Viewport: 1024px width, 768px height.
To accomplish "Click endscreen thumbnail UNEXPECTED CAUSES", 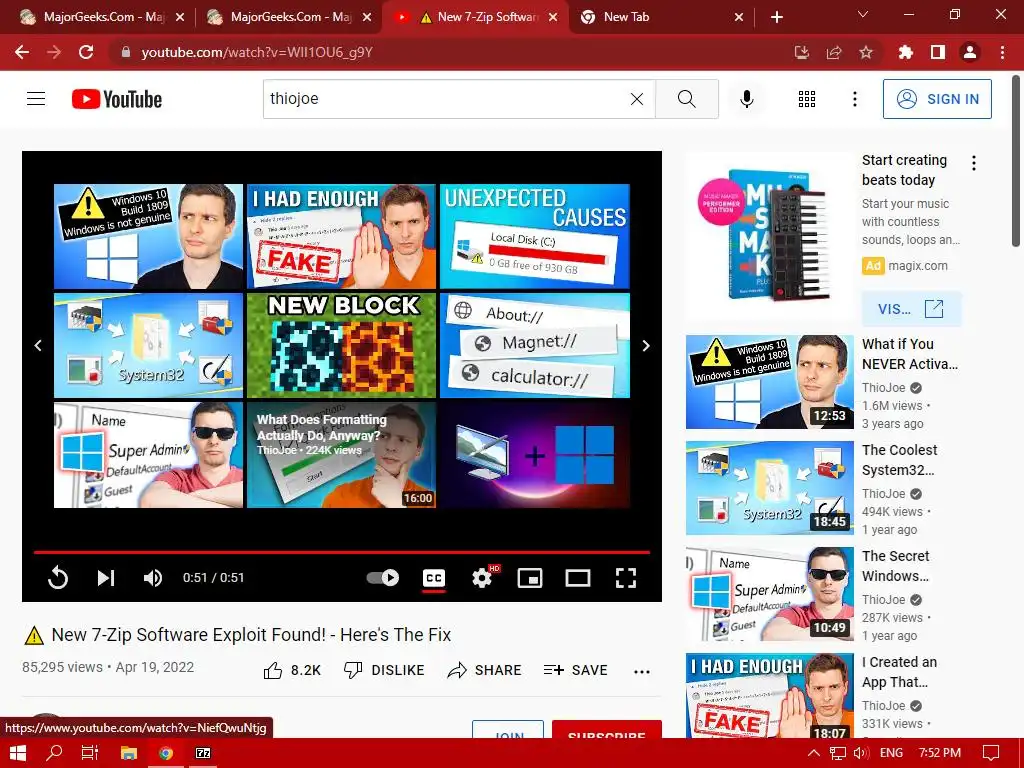I will [x=535, y=236].
